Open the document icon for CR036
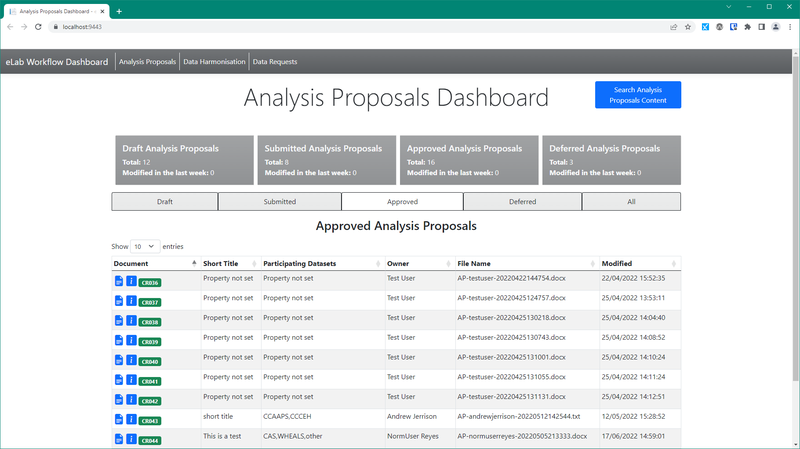The image size is (800, 449). [x=119, y=282]
